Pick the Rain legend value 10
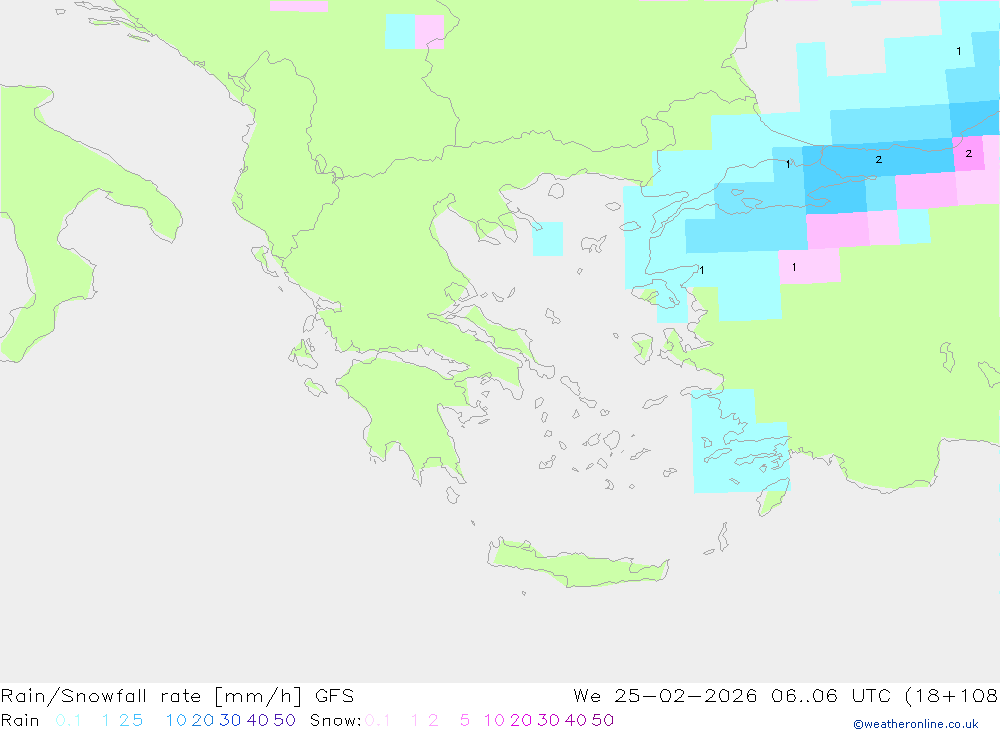This screenshot has width=1000, height=733. pos(176,720)
